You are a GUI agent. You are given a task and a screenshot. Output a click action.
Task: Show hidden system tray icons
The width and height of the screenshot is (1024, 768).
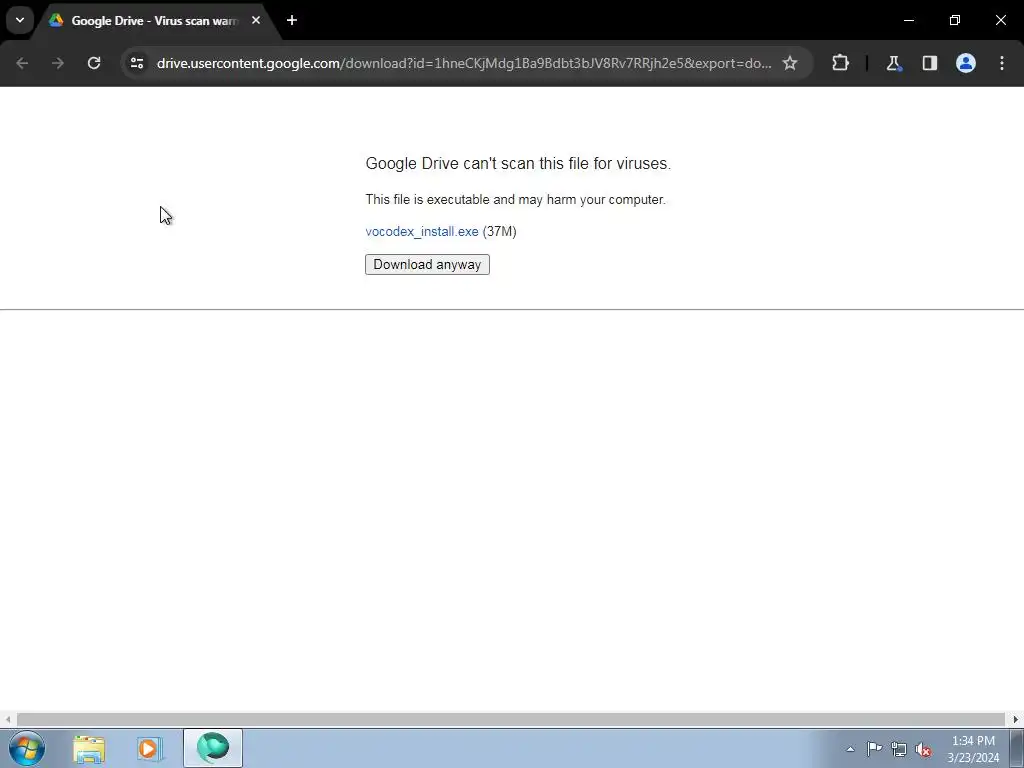click(850, 749)
